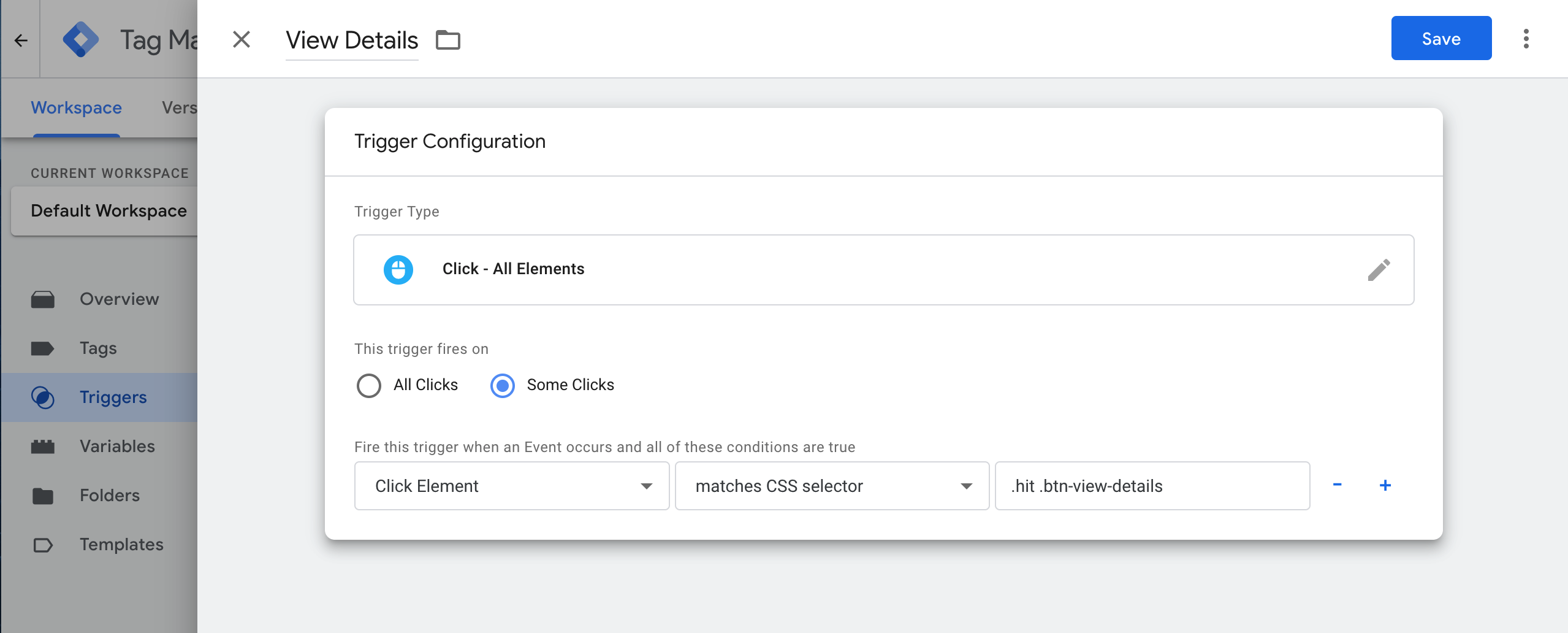Add a new condition with plus button
The height and width of the screenshot is (633, 1568).
click(1386, 485)
